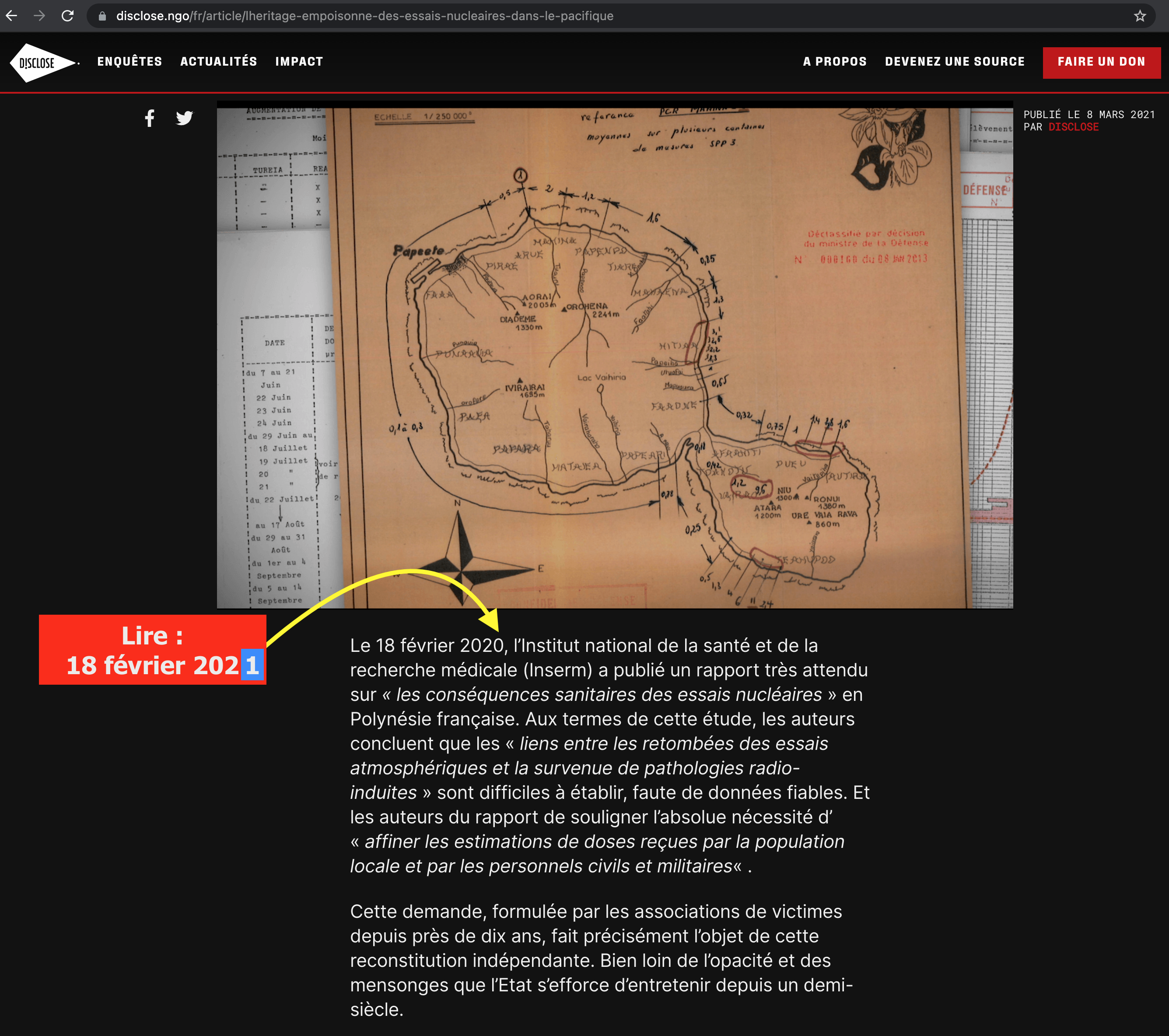Click the Tahiti map image
Viewport: 1169px width, 1036px height.
[x=615, y=355]
